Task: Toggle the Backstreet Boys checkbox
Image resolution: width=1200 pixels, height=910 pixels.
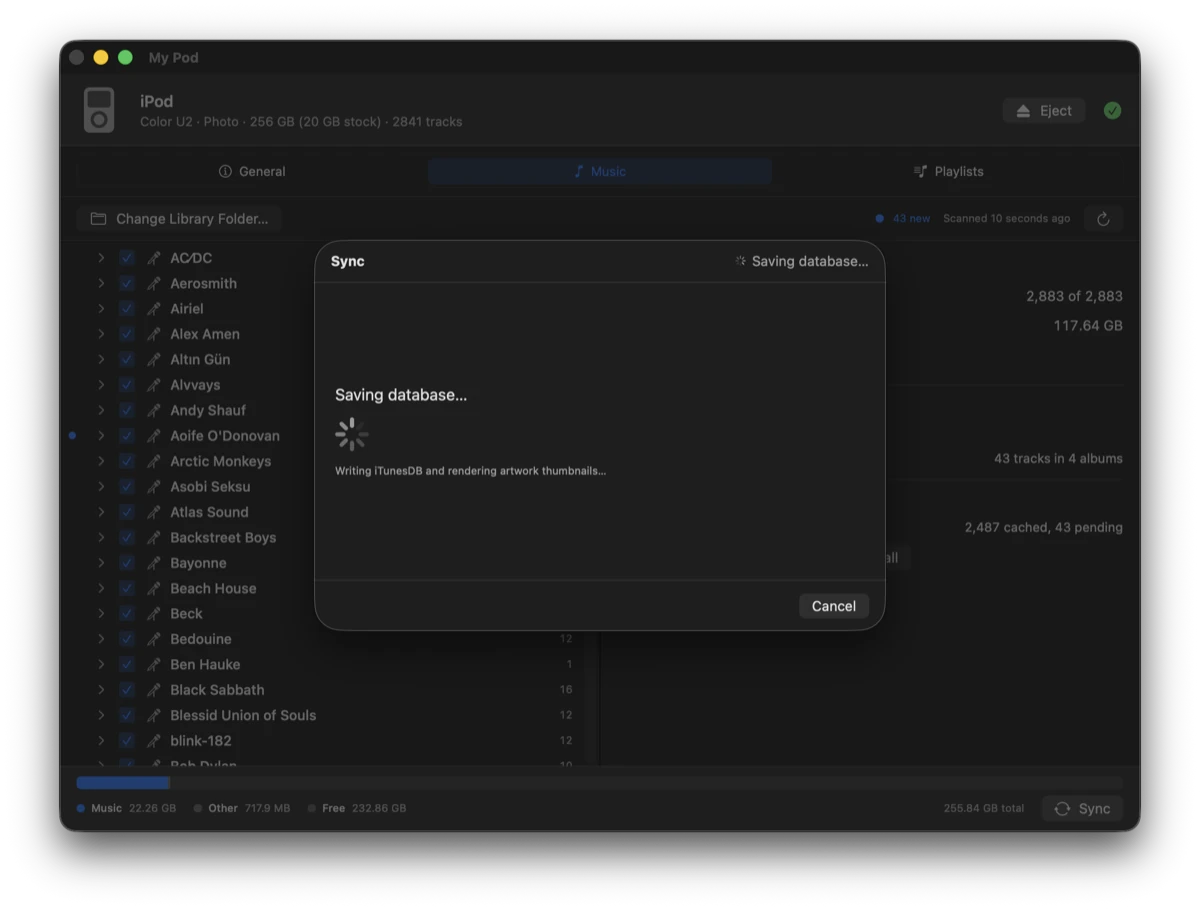Action: 127,537
